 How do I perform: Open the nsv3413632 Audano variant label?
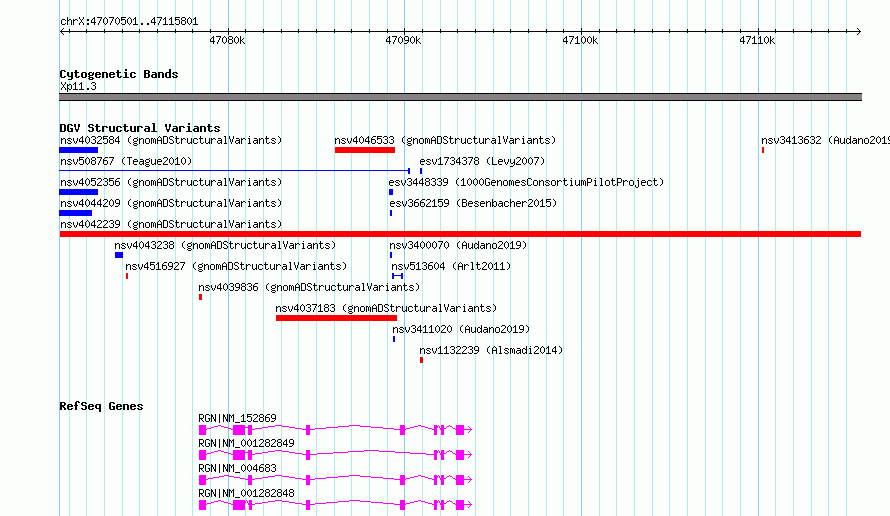(825, 140)
